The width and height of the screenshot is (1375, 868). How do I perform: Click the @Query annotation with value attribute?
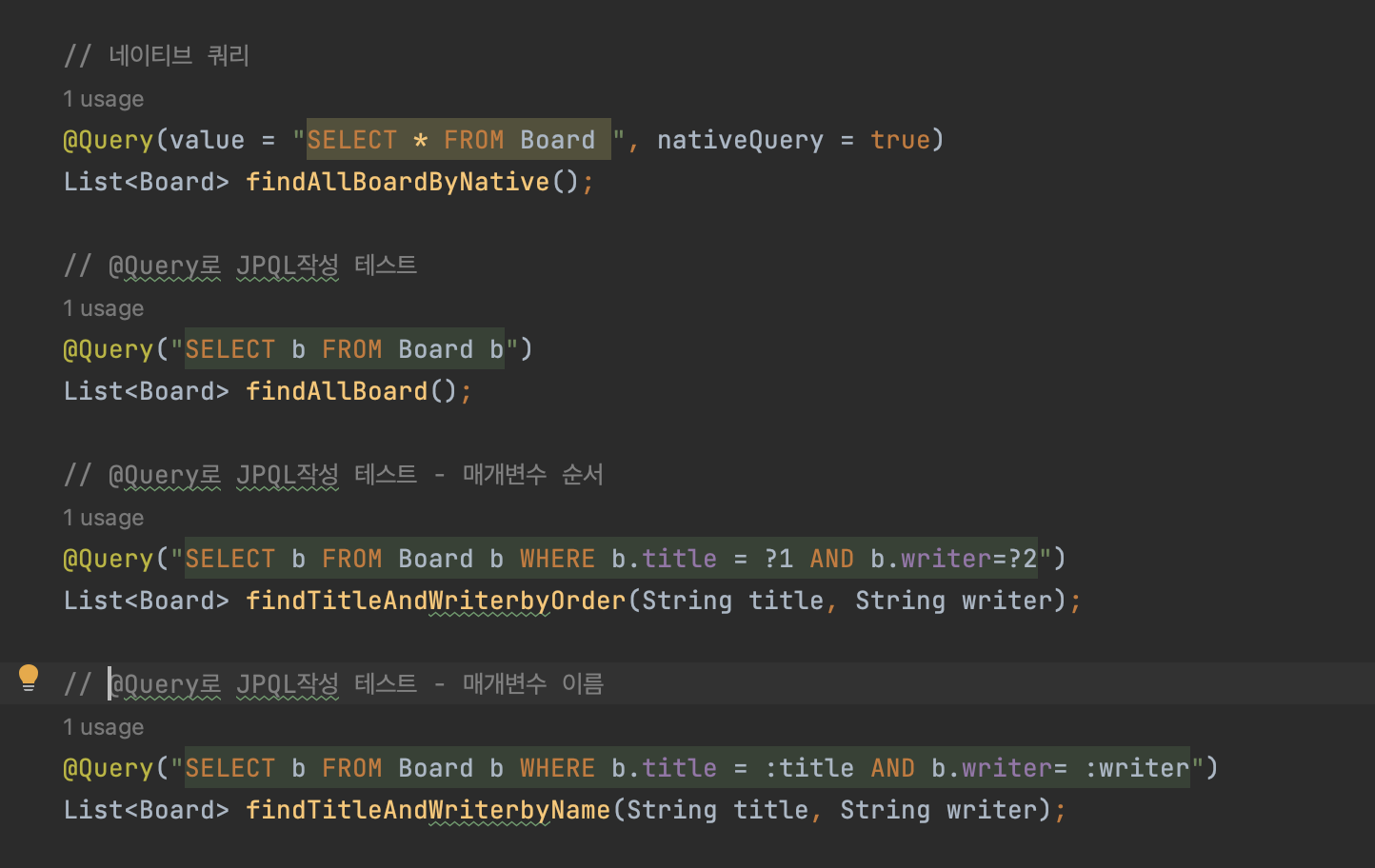(108, 140)
